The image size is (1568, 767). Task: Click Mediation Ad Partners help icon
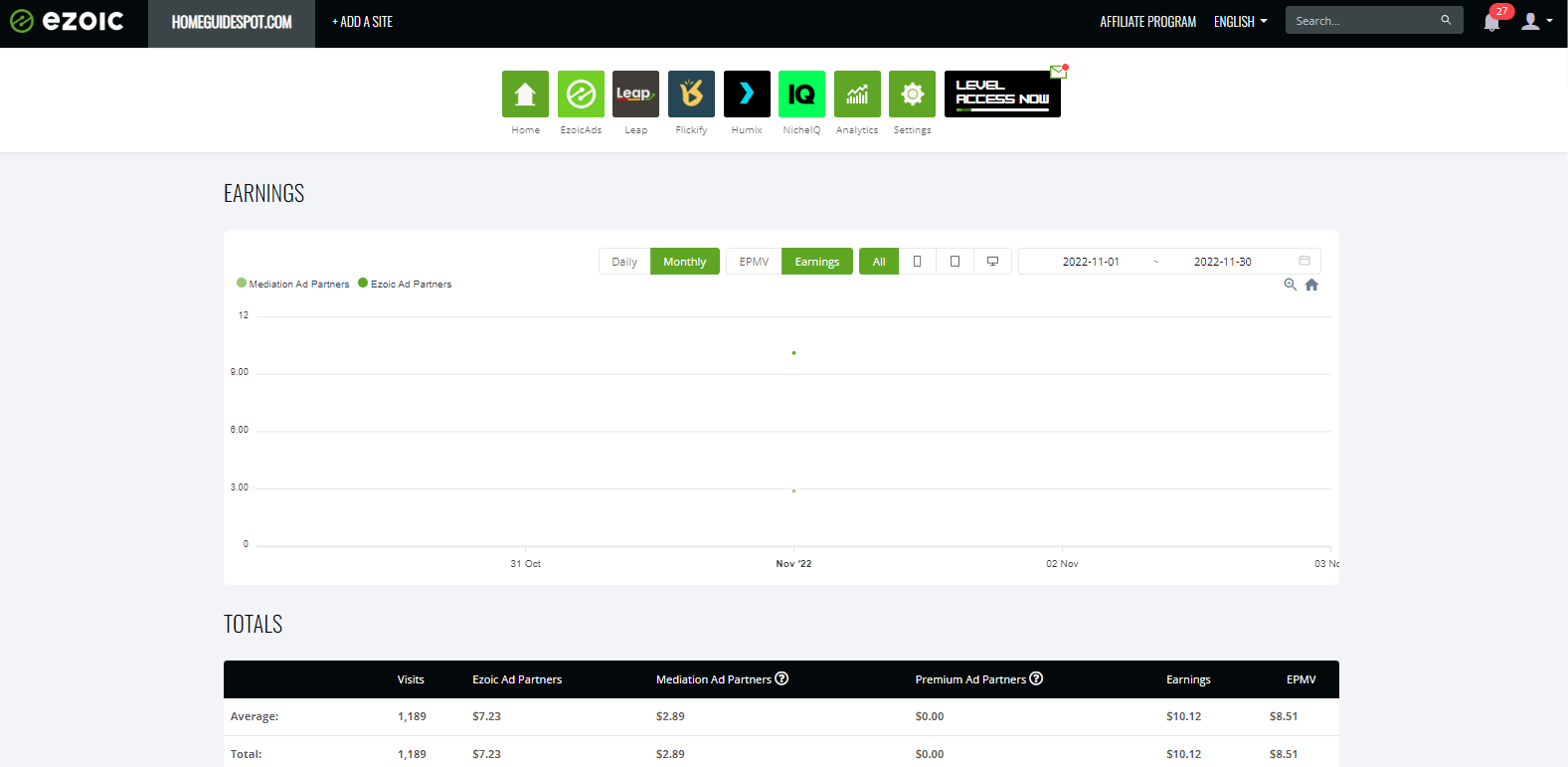[782, 678]
